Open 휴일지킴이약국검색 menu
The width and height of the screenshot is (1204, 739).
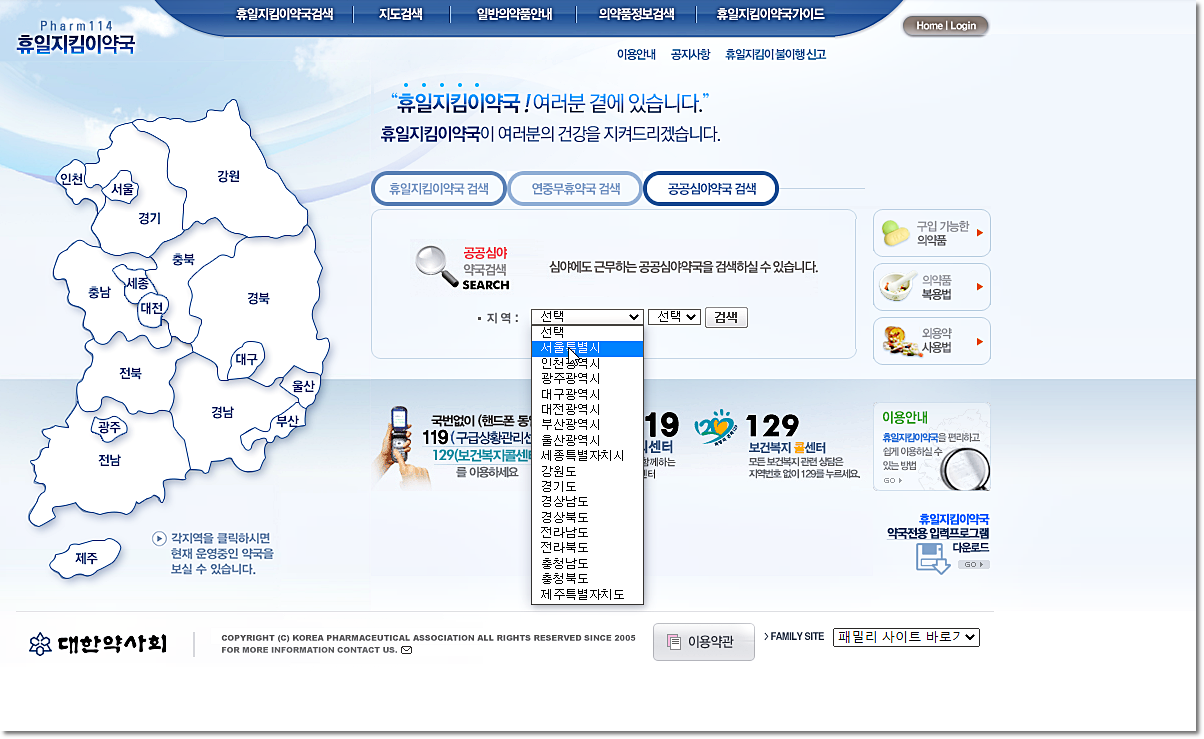284,15
